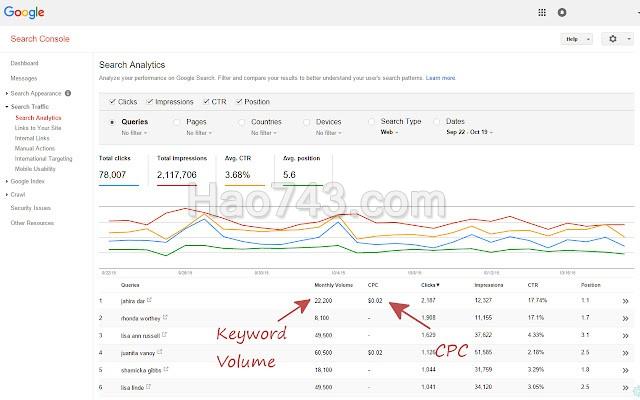This screenshot has width=640, height=400.
Task: Open Internal Links in sidebar
Action: click(x=32, y=138)
